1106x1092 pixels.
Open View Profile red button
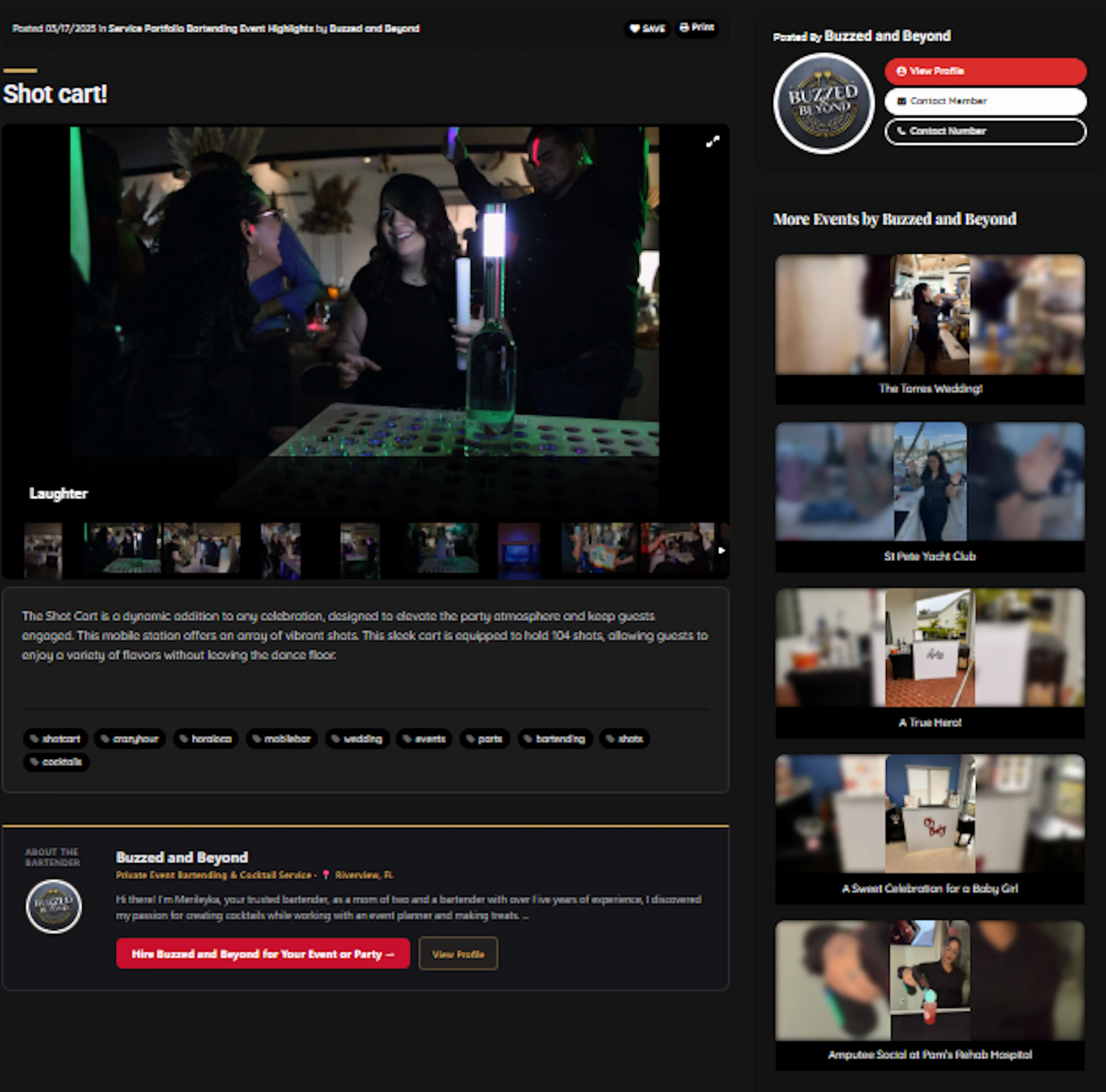(x=985, y=71)
